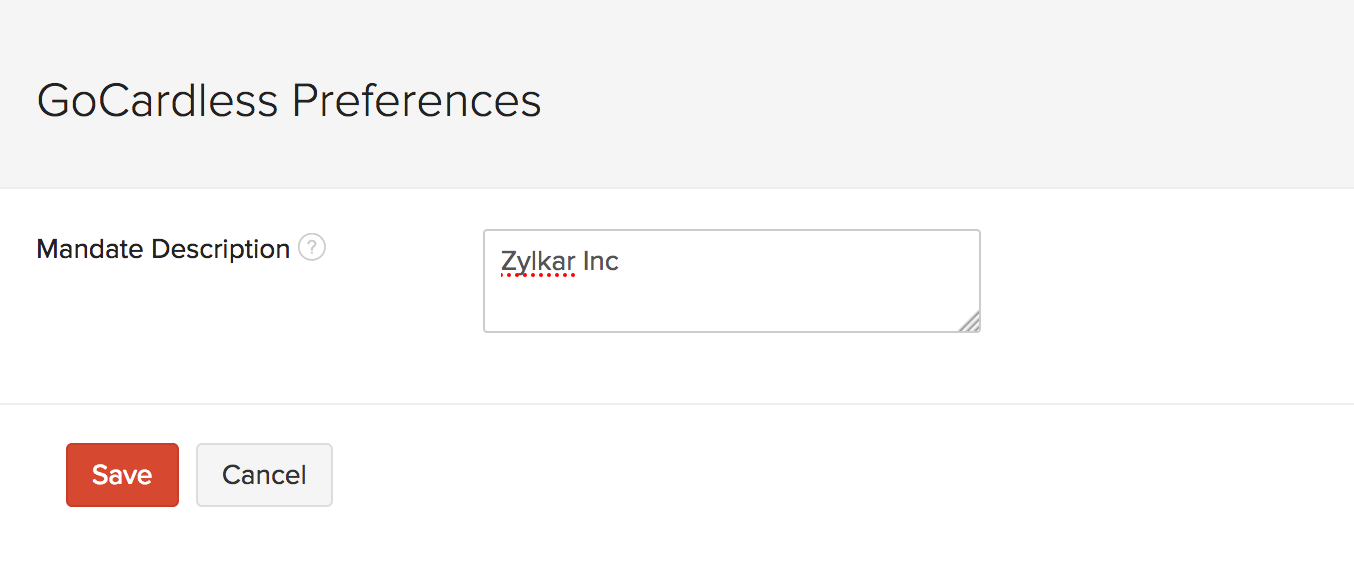Click the misspelled word Zylkar
Image resolution: width=1354 pixels, height=574 pixels.
[x=538, y=262]
